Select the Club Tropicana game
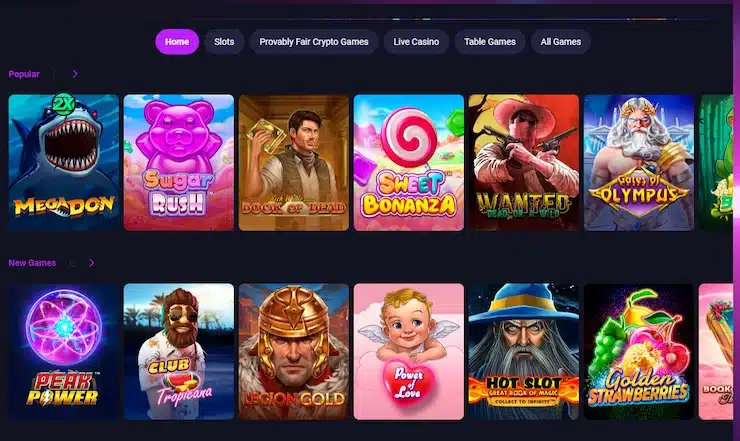740x441 pixels. (179, 351)
